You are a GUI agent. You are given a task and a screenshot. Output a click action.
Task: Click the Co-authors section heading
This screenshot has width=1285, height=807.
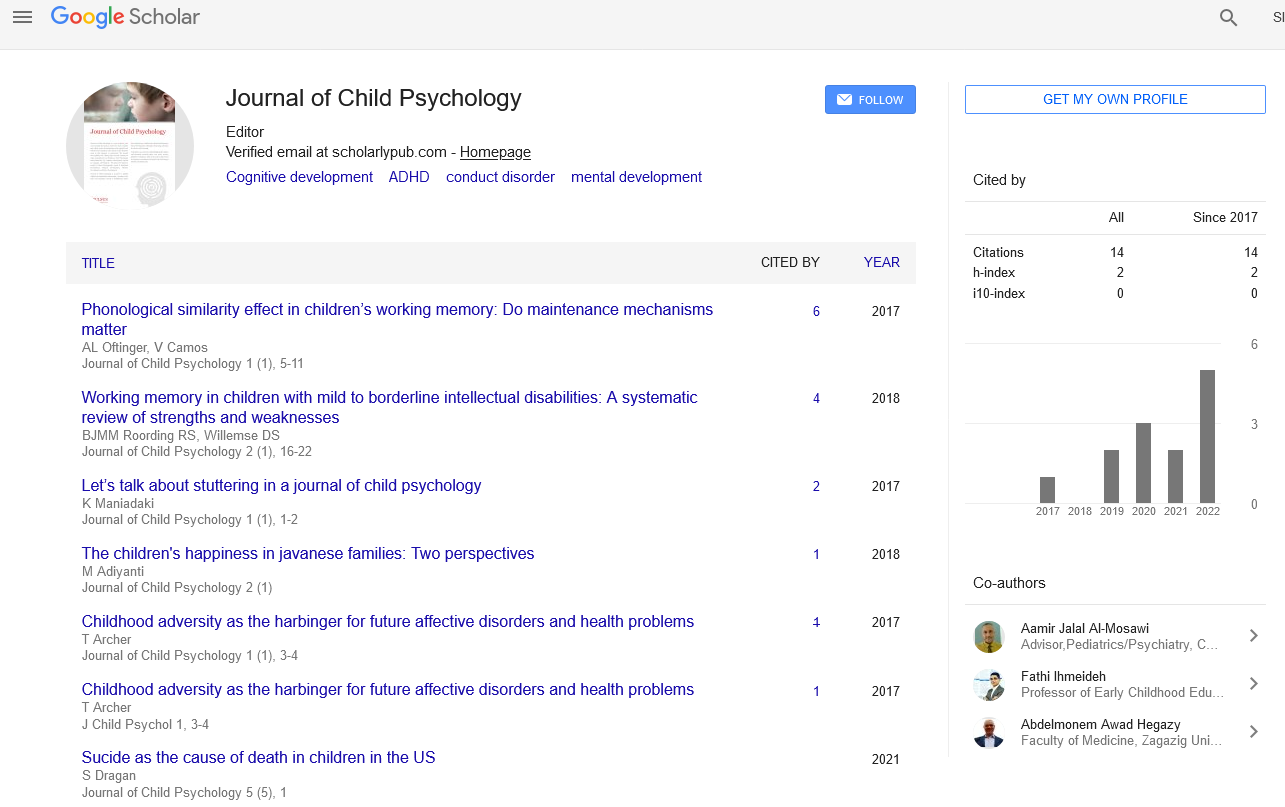(x=1009, y=582)
